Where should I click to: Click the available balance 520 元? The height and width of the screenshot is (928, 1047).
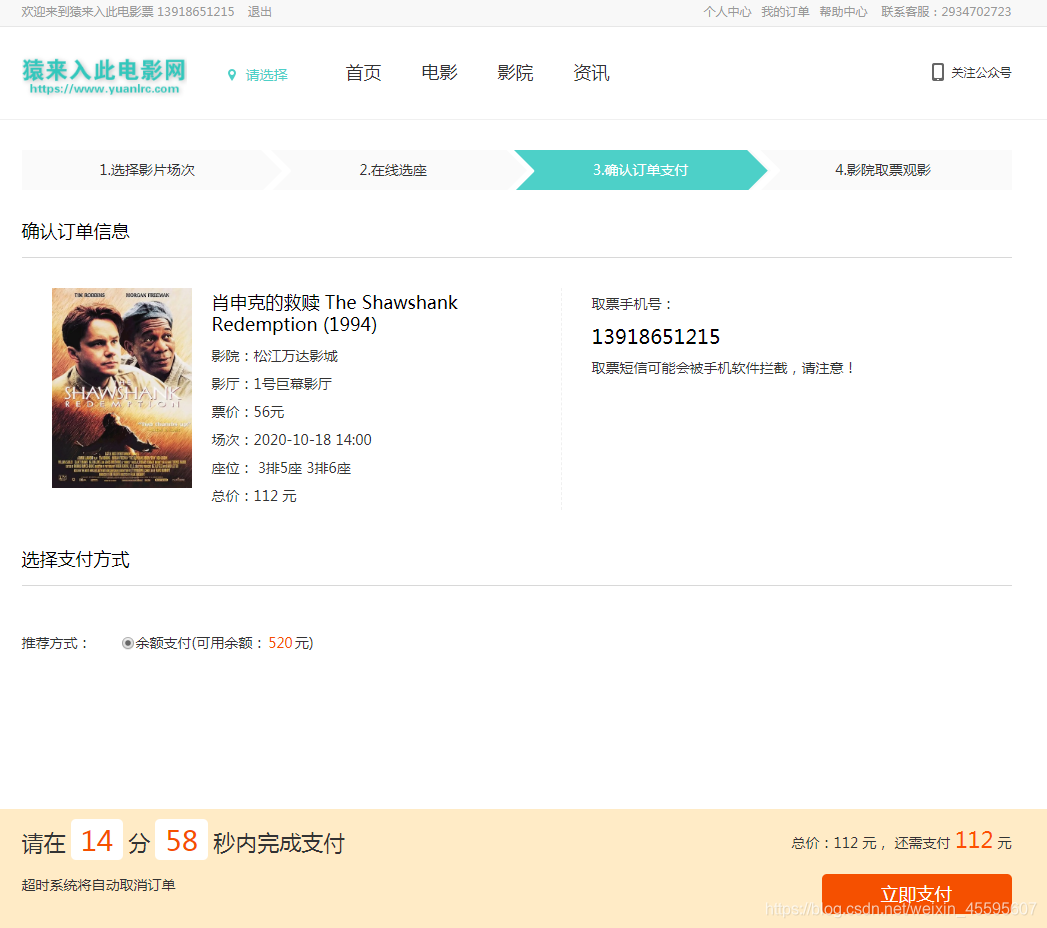(x=290, y=643)
